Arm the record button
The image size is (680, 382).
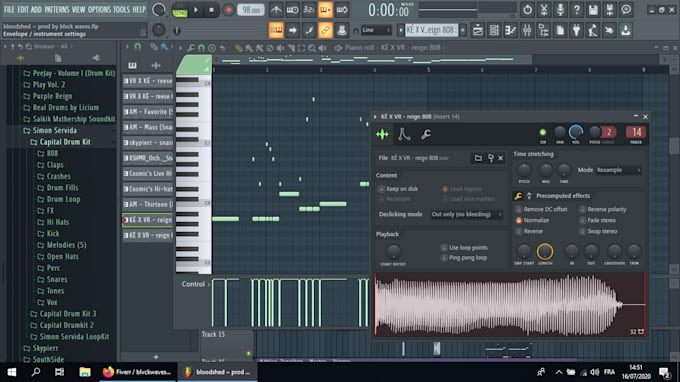pos(228,10)
